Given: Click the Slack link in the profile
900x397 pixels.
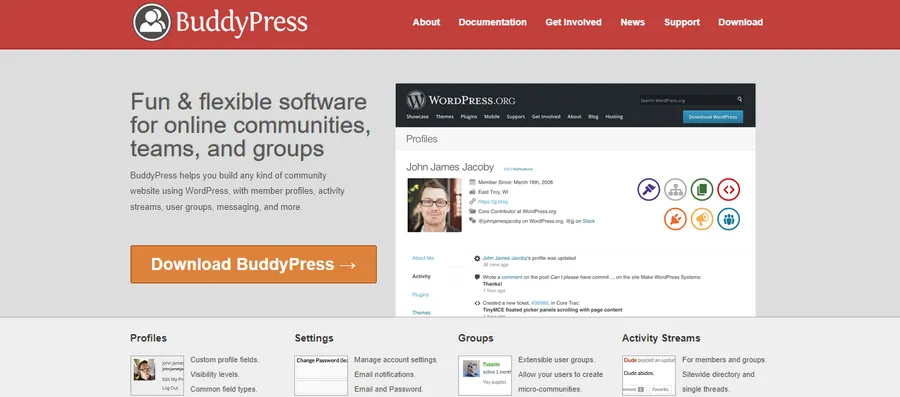Looking at the screenshot, I should point(588,221).
